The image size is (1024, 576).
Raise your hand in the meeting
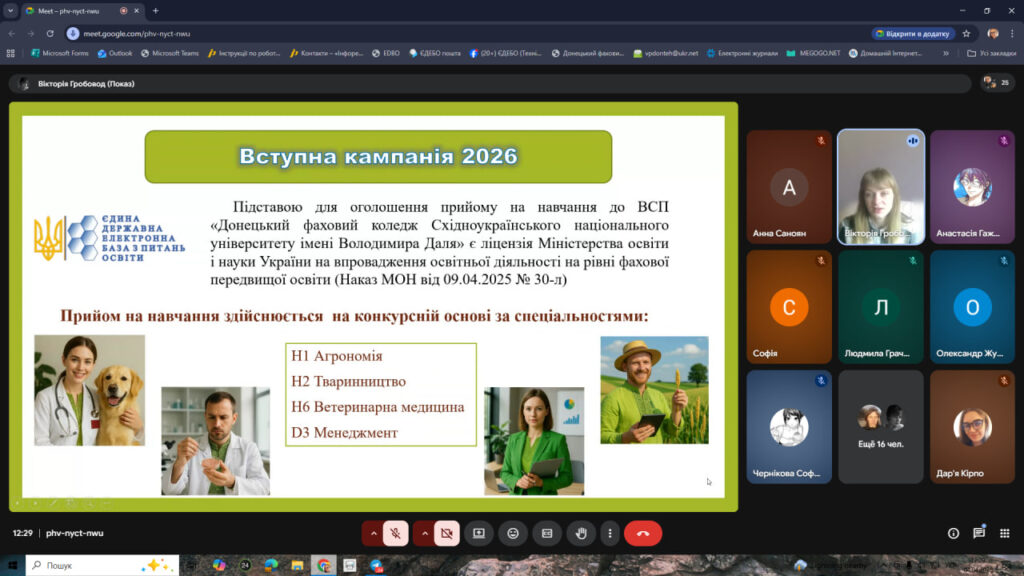pos(581,533)
